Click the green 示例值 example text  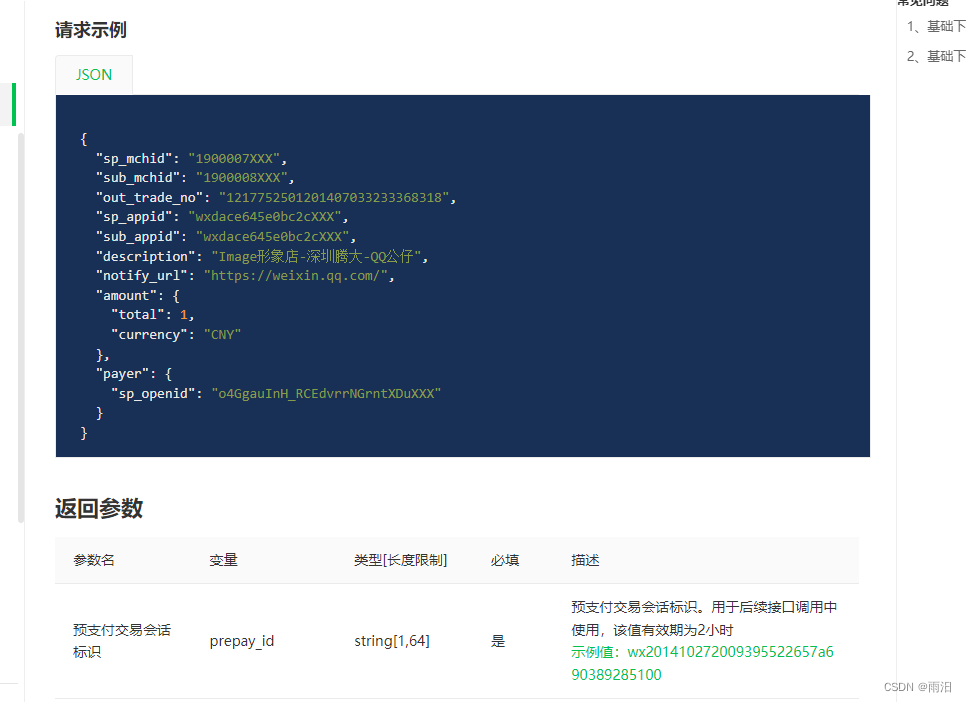(702, 663)
